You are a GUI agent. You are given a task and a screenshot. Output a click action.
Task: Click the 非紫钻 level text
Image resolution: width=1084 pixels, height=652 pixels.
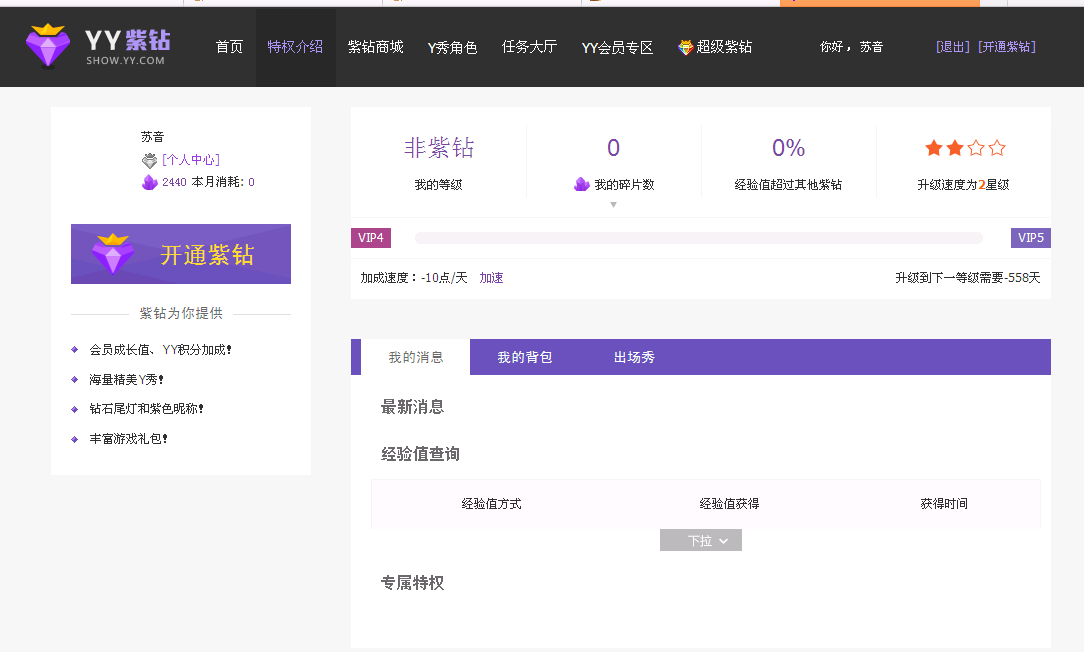[438, 147]
